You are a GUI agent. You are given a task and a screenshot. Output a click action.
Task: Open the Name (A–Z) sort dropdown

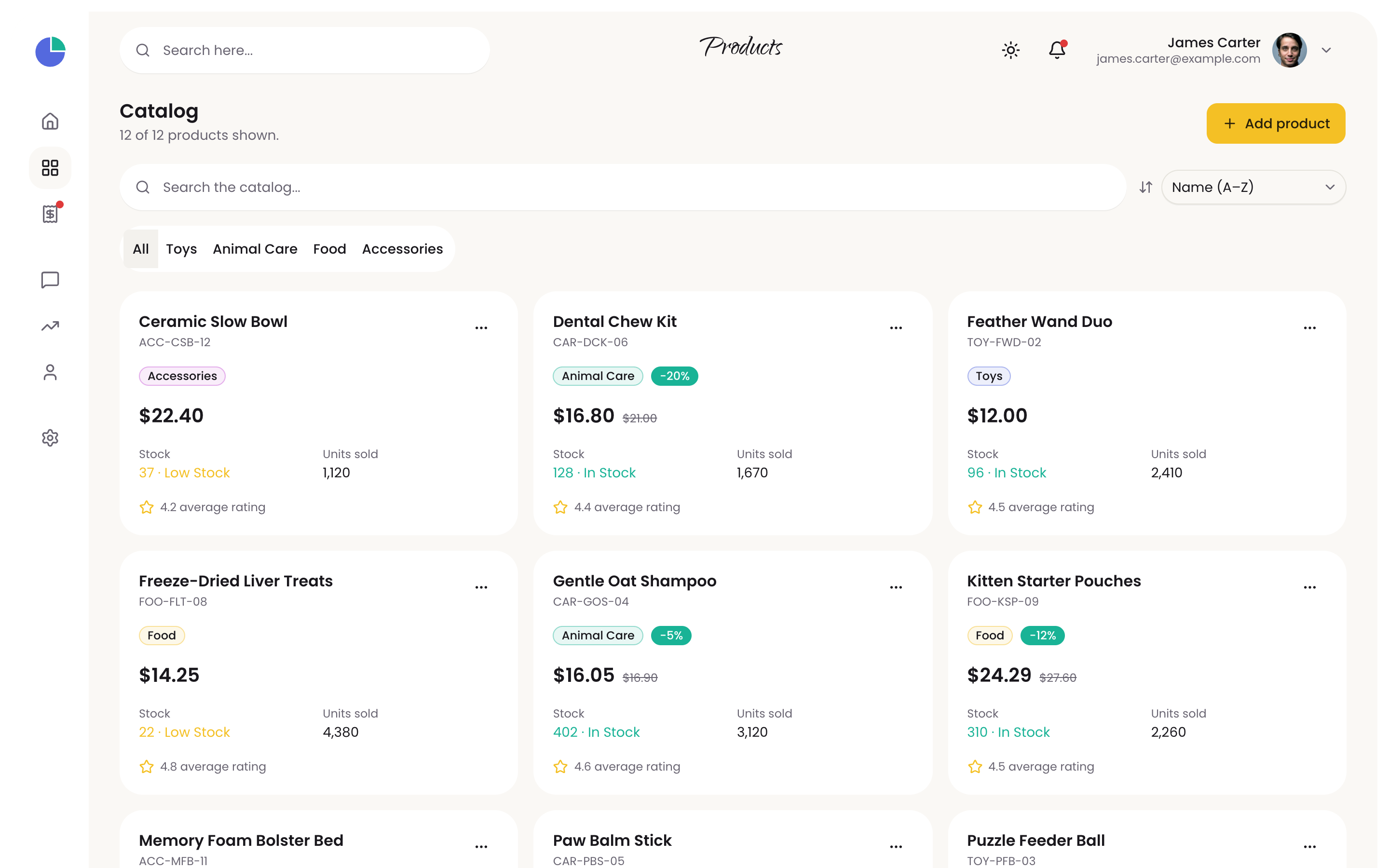(1253, 187)
